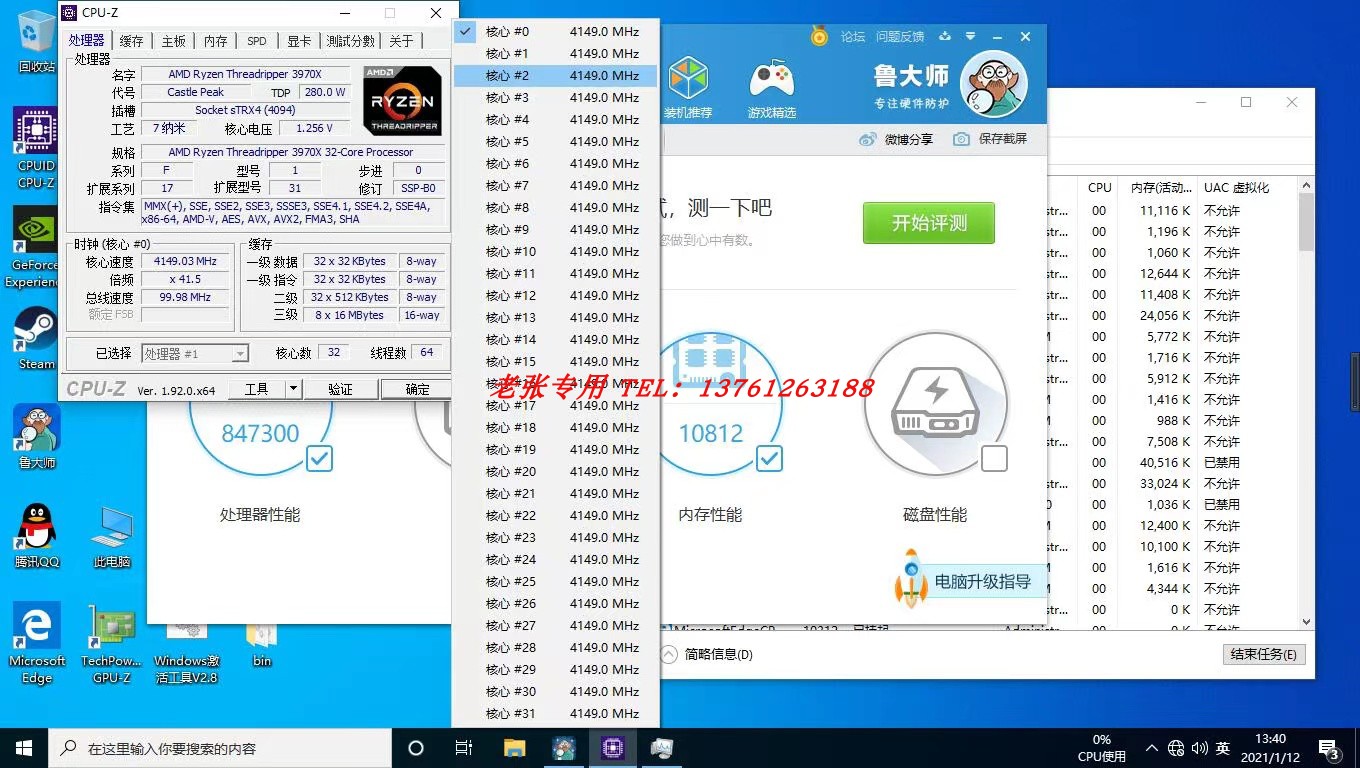Image resolution: width=1360 pixels, height=768 pixels.
Task: Click the download tray icon in Ludashi title bar
Action: 945,37
